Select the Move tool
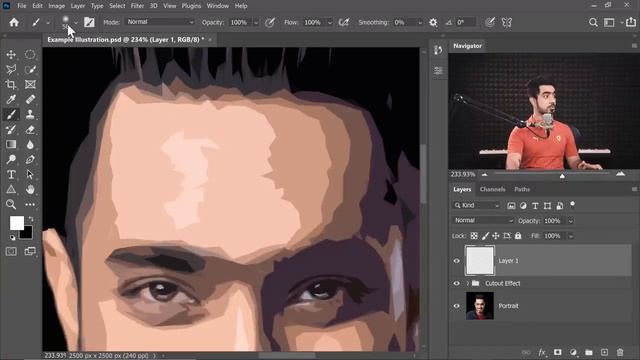 (x=11, y=54)
